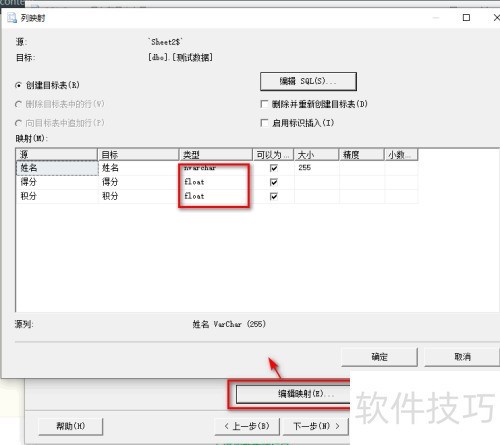The image size is (500, 445).
Task: Close the 列映射 window
Action: click(x=496, y=18)
